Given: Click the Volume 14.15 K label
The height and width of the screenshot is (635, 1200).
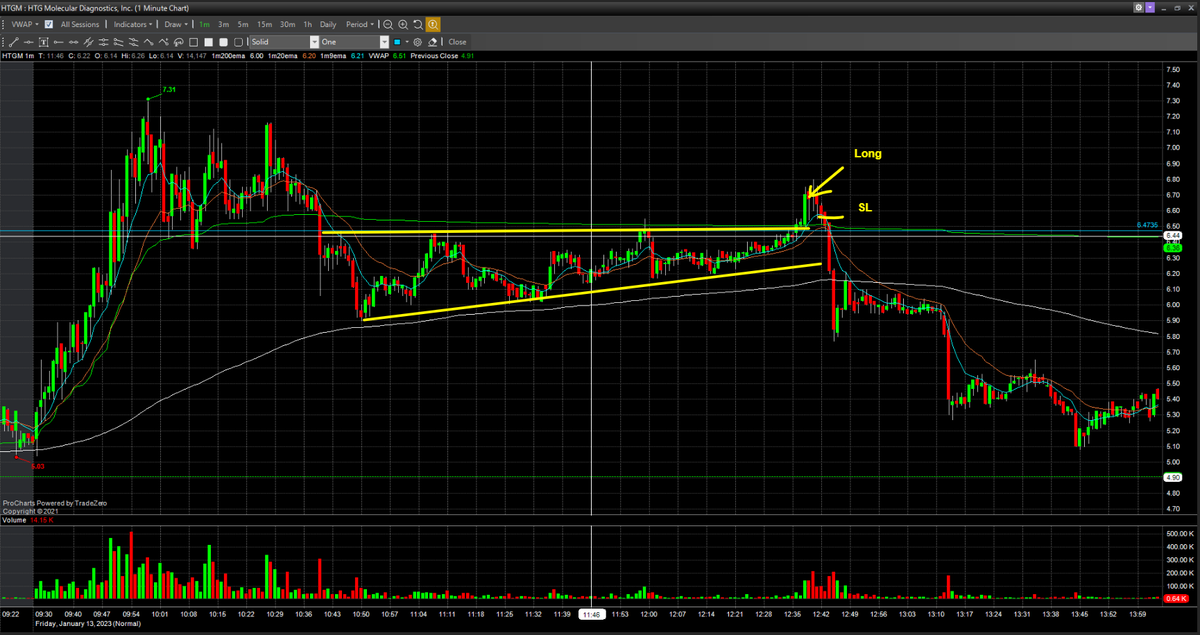Looking at the screenshot, I should (x=28, y=520).
